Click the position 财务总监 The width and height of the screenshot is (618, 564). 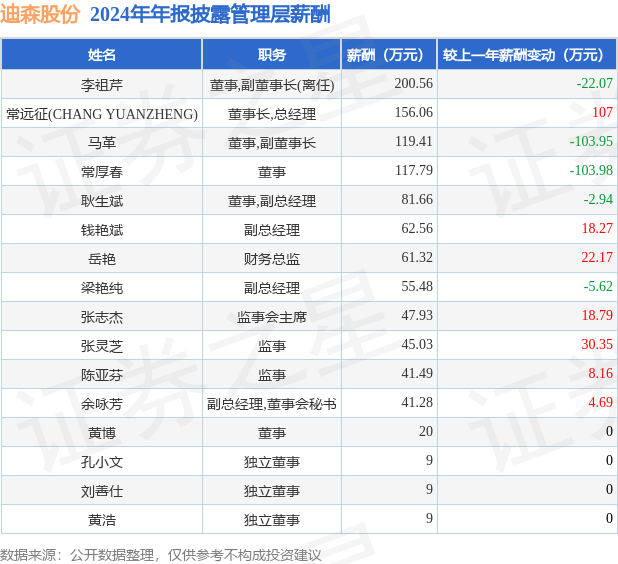pos(272,259)
